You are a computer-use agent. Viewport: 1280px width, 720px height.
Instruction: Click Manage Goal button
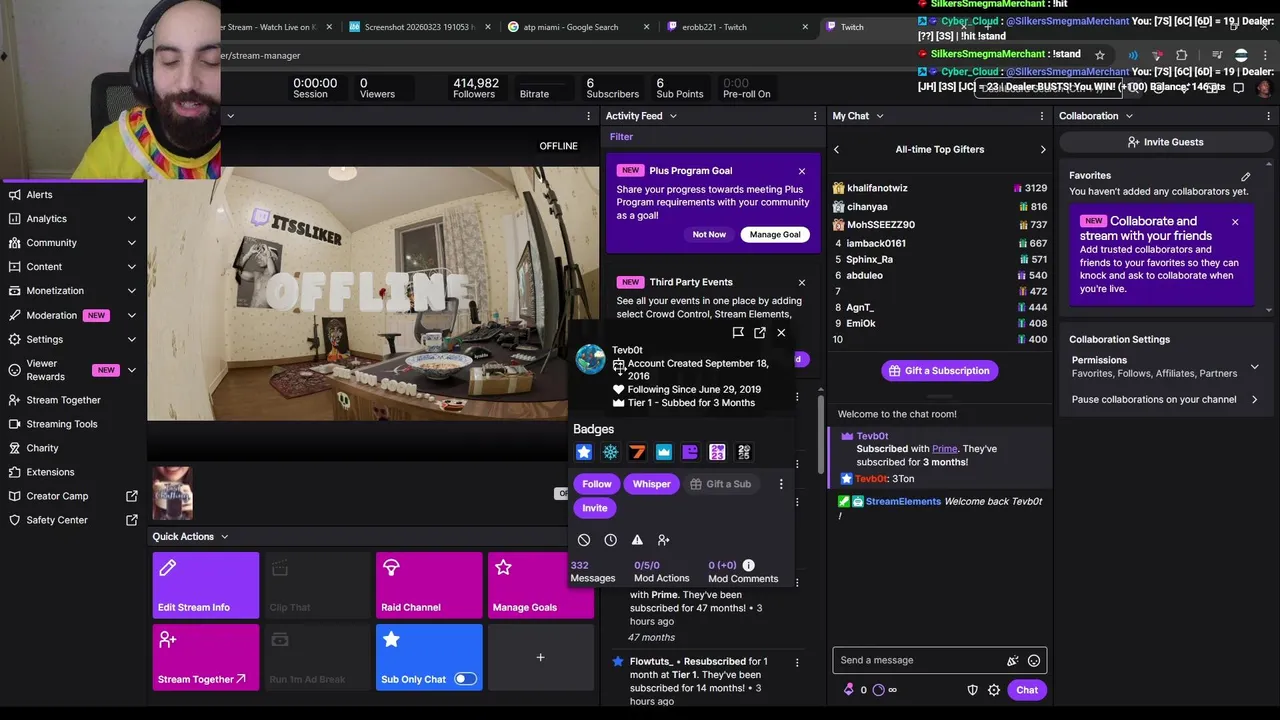pos(775,234)
